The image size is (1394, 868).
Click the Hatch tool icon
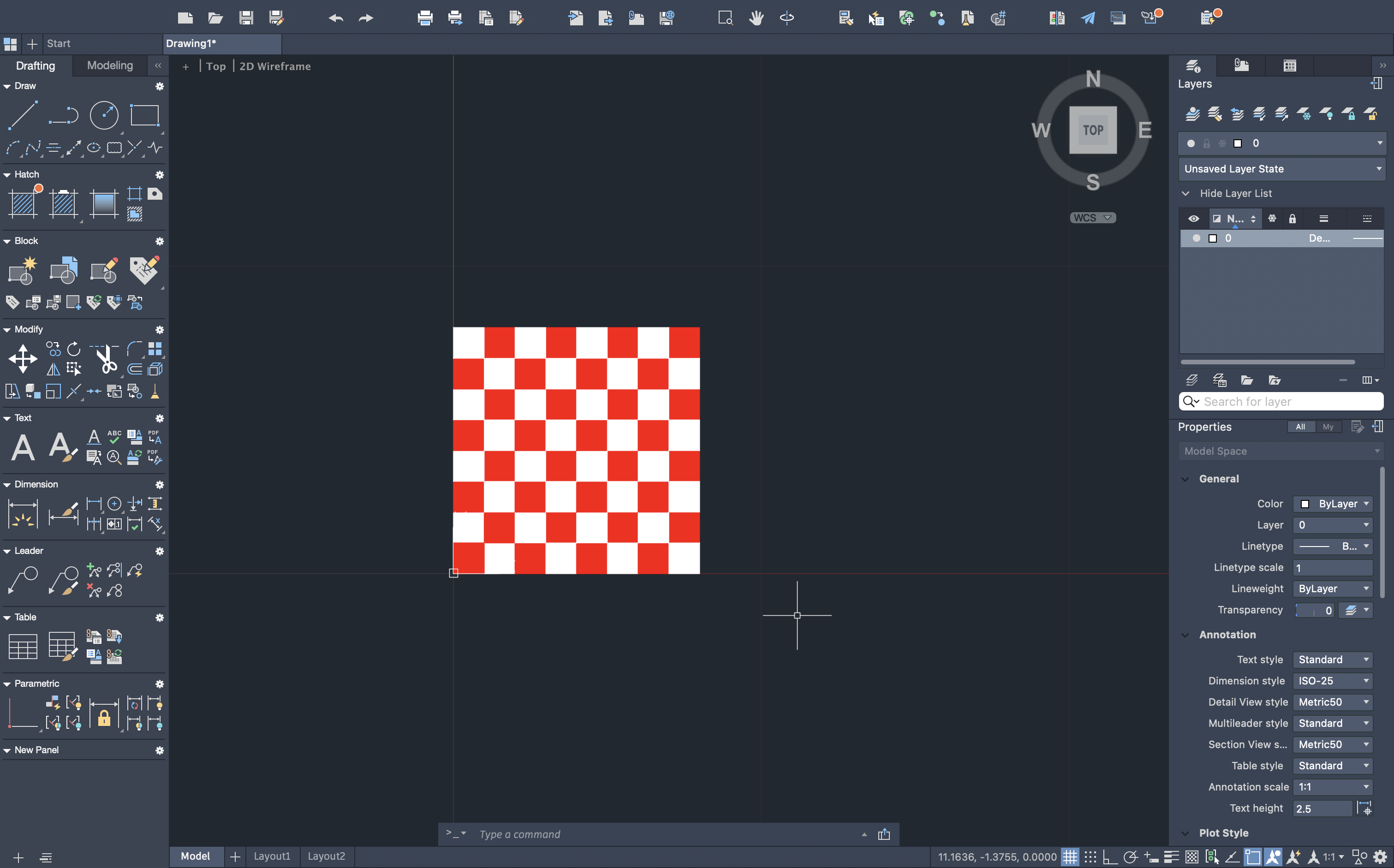click(x=24, y=203)
